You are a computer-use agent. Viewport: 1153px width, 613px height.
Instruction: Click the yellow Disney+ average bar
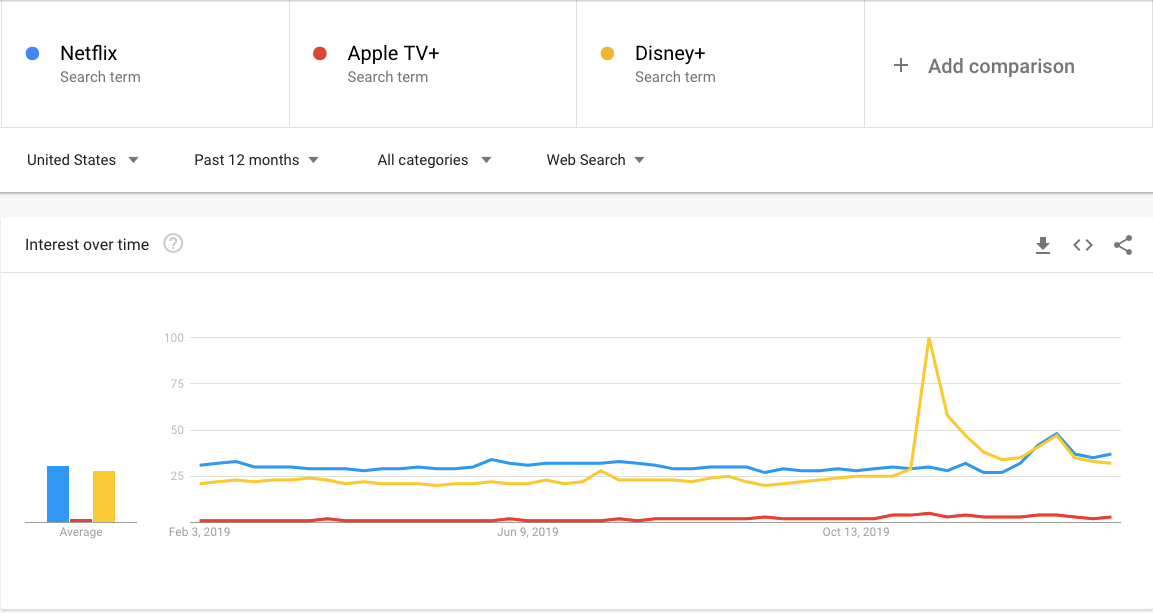[x=104, y=496]
